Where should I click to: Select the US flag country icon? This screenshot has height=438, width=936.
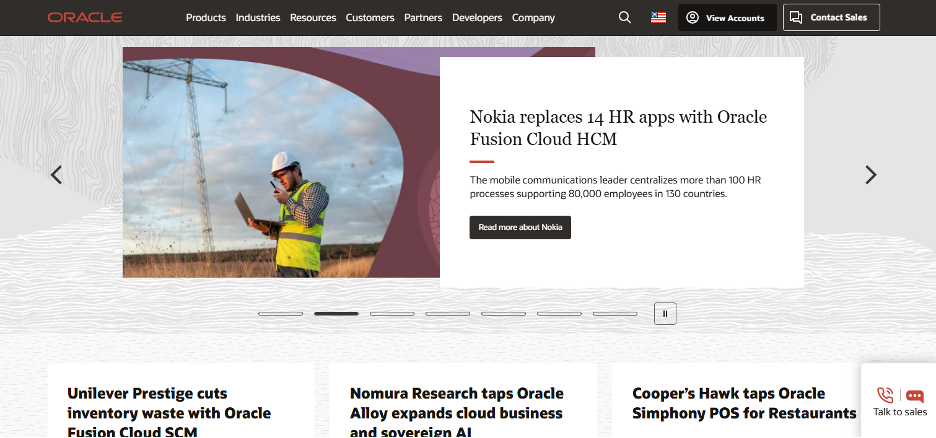(658, 17)
